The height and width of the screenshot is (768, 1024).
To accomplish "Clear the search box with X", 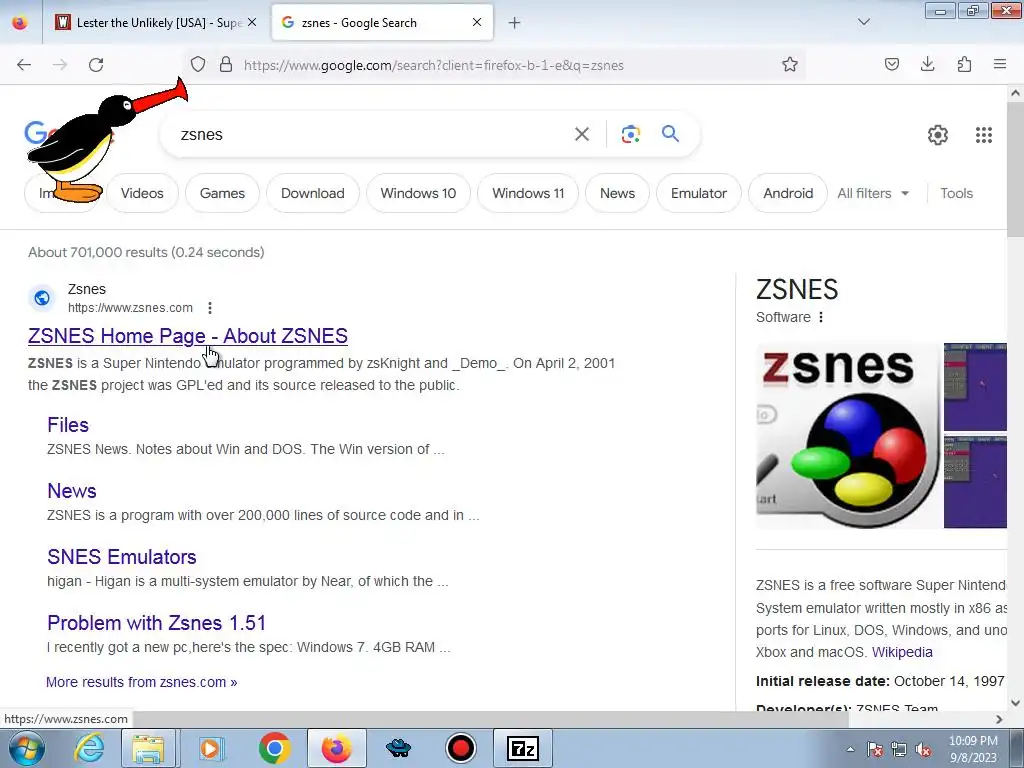I will (x=582, y=134).
